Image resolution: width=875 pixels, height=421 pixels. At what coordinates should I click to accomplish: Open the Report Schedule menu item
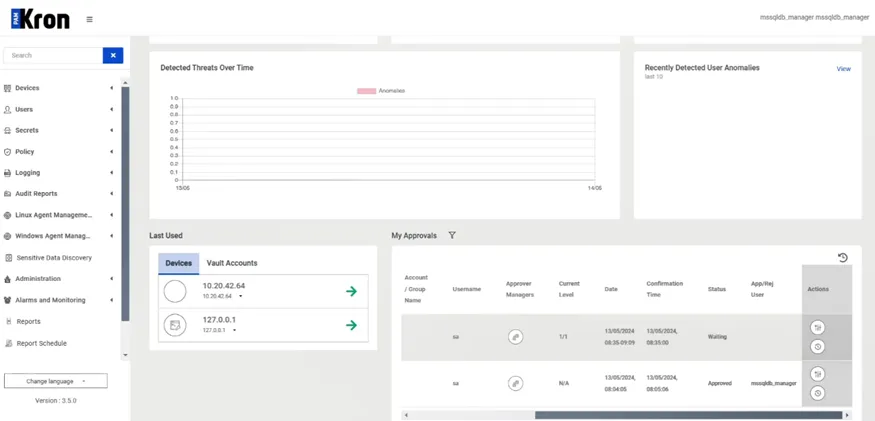41,343
